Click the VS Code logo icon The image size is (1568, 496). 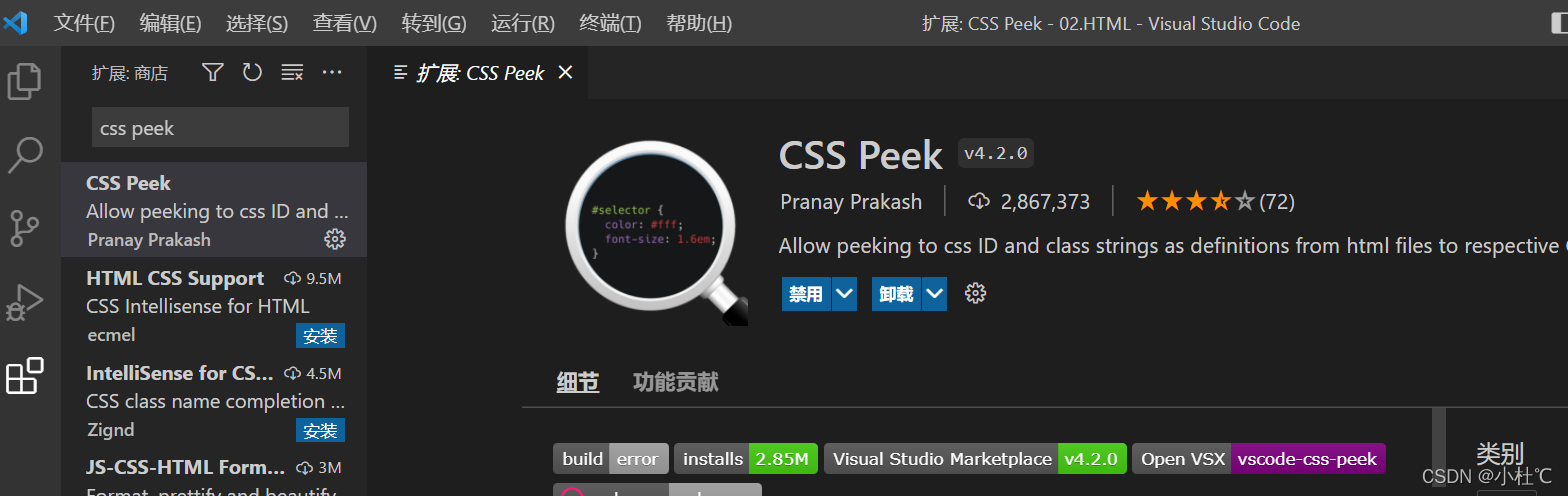tap(15, 22)
